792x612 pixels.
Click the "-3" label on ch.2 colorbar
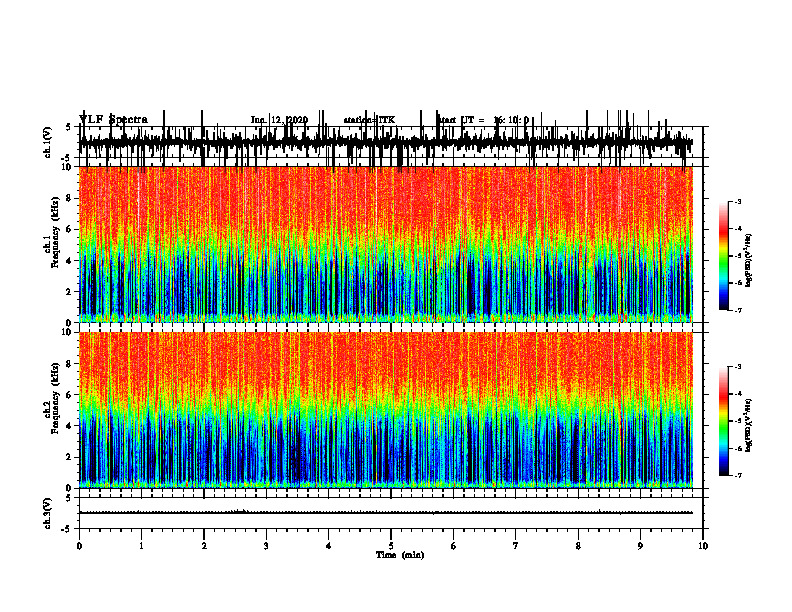click(737, 367)
